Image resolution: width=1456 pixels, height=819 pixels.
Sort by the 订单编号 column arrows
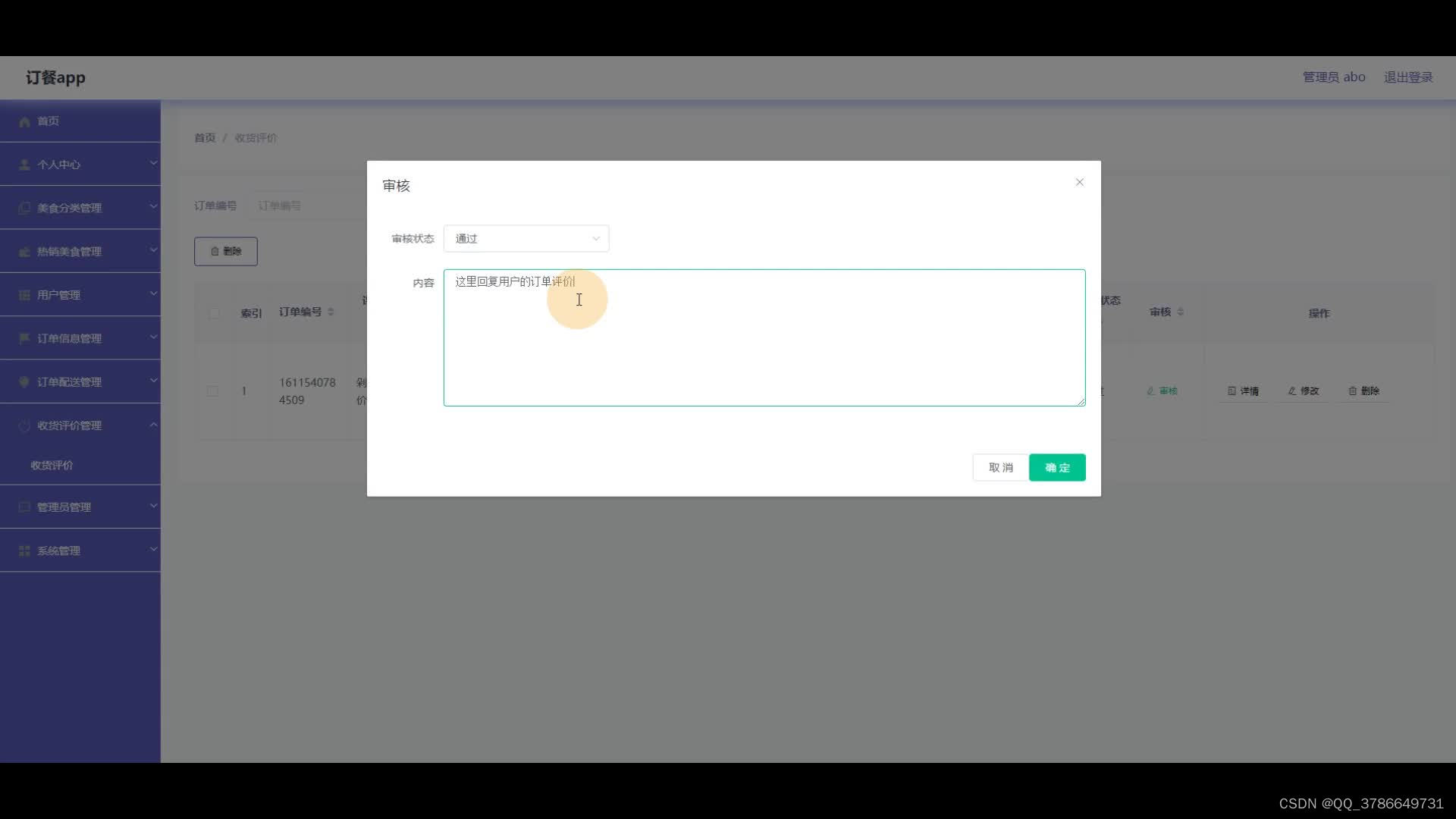click(x=331, y=312)
